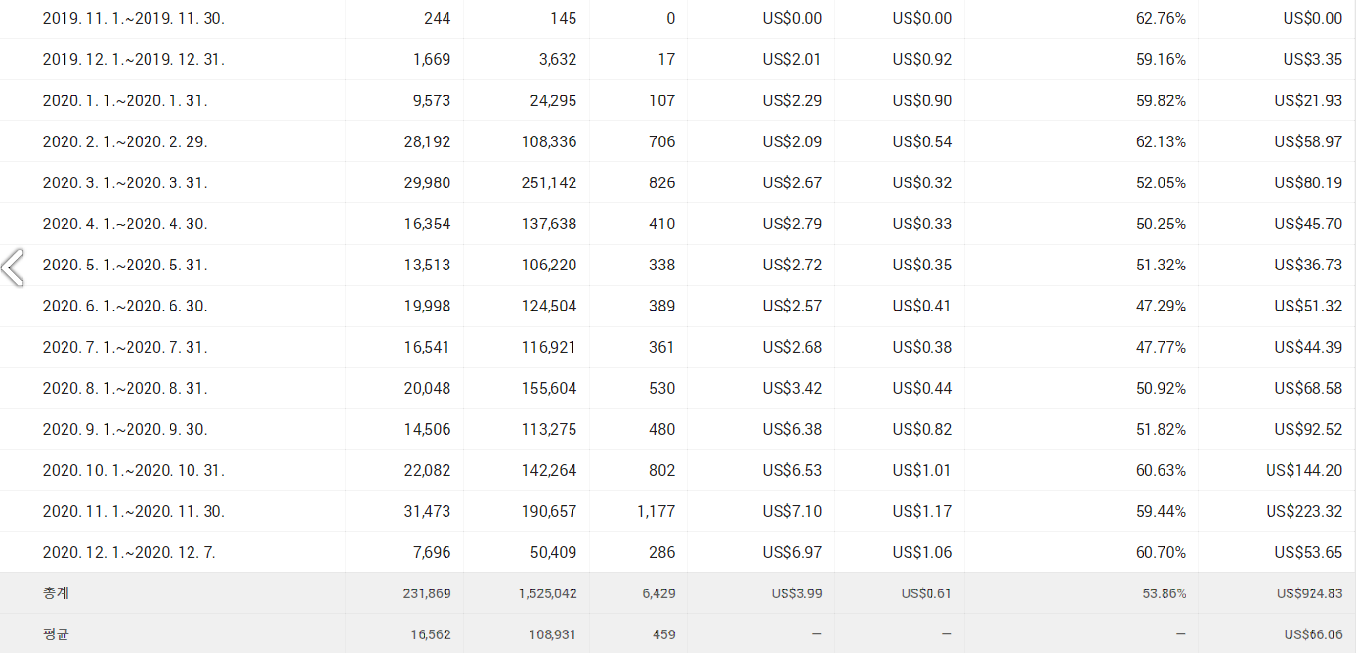1359x653 pixels.
Task: Click the 1,177 count cell
Action: (656, 511)
